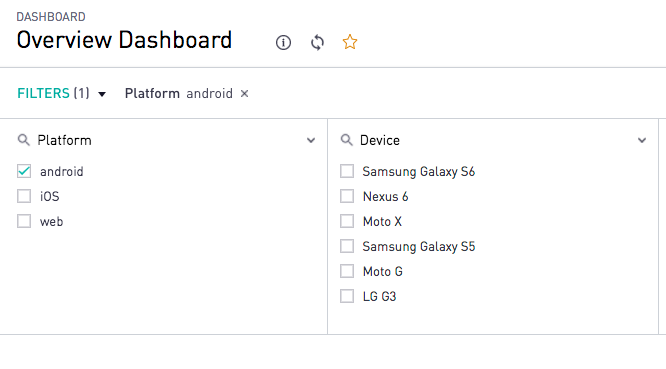Remove the Platform android filter chip
The width and height of the screenshot is (666, 369).
tap(244, 93)
